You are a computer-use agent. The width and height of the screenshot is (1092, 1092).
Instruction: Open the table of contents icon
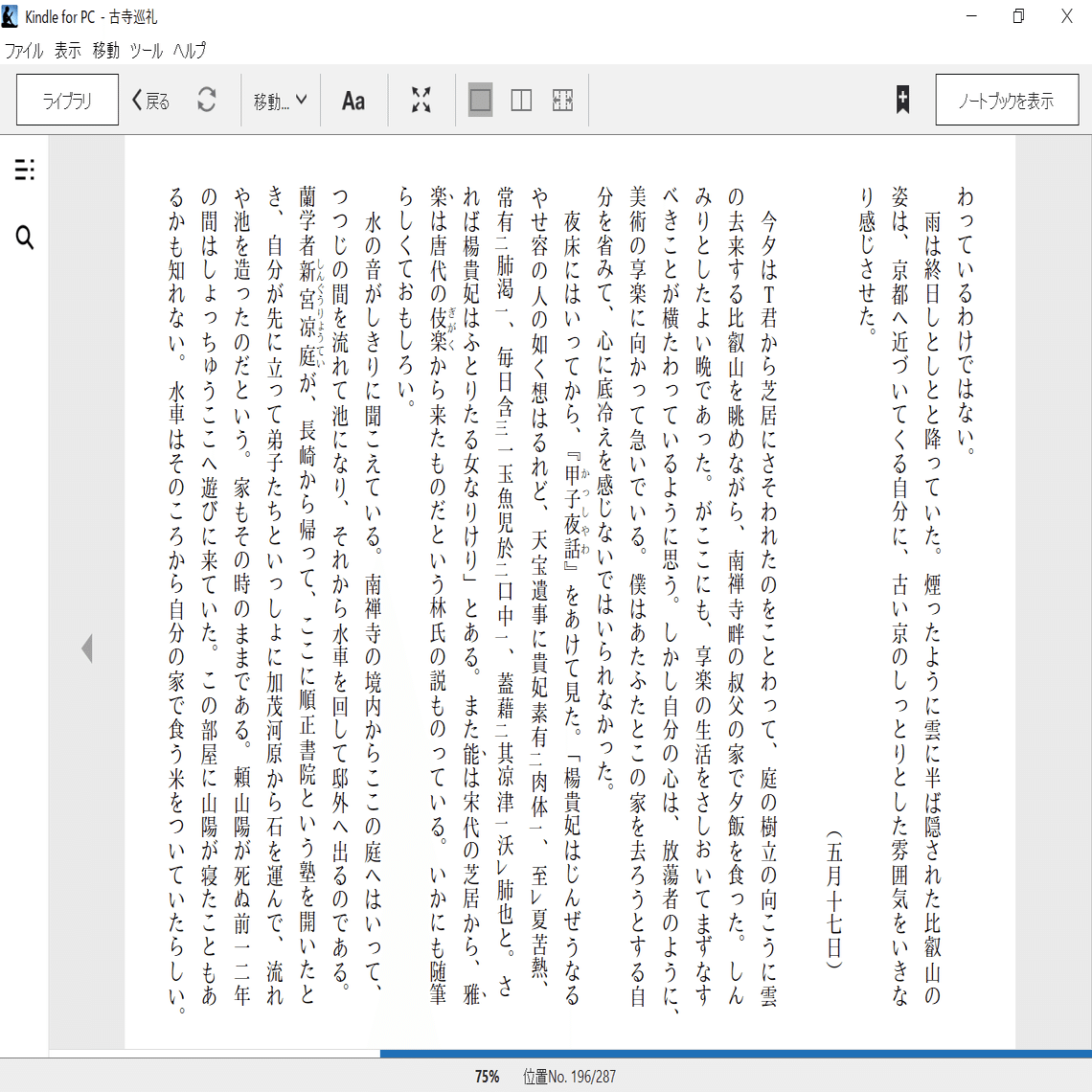click(x=24, y=170)
